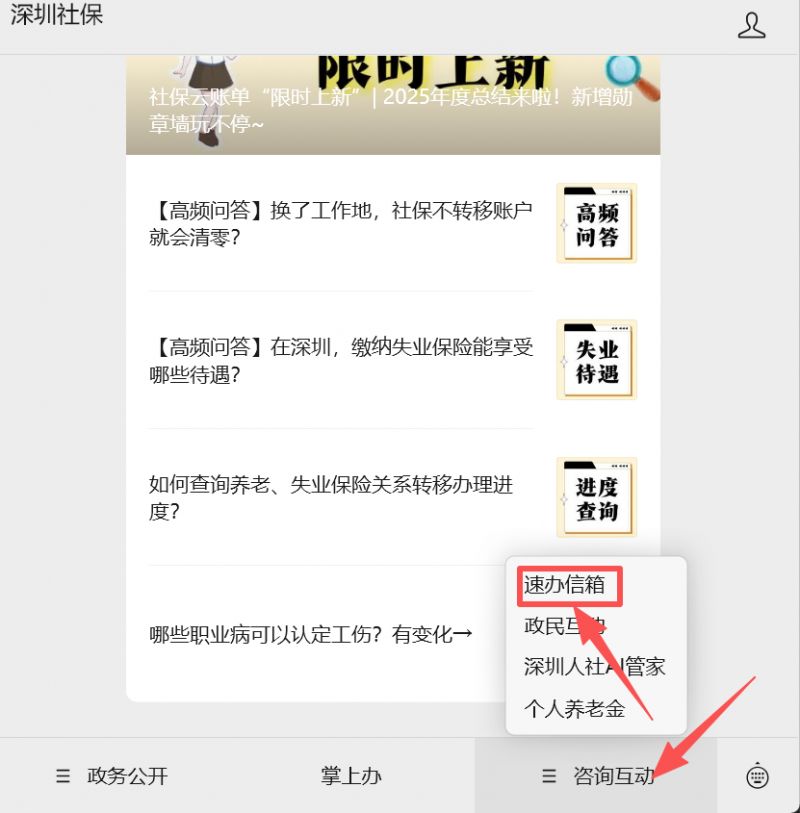Open the account profile icon at top right

(x=751, y=26)
